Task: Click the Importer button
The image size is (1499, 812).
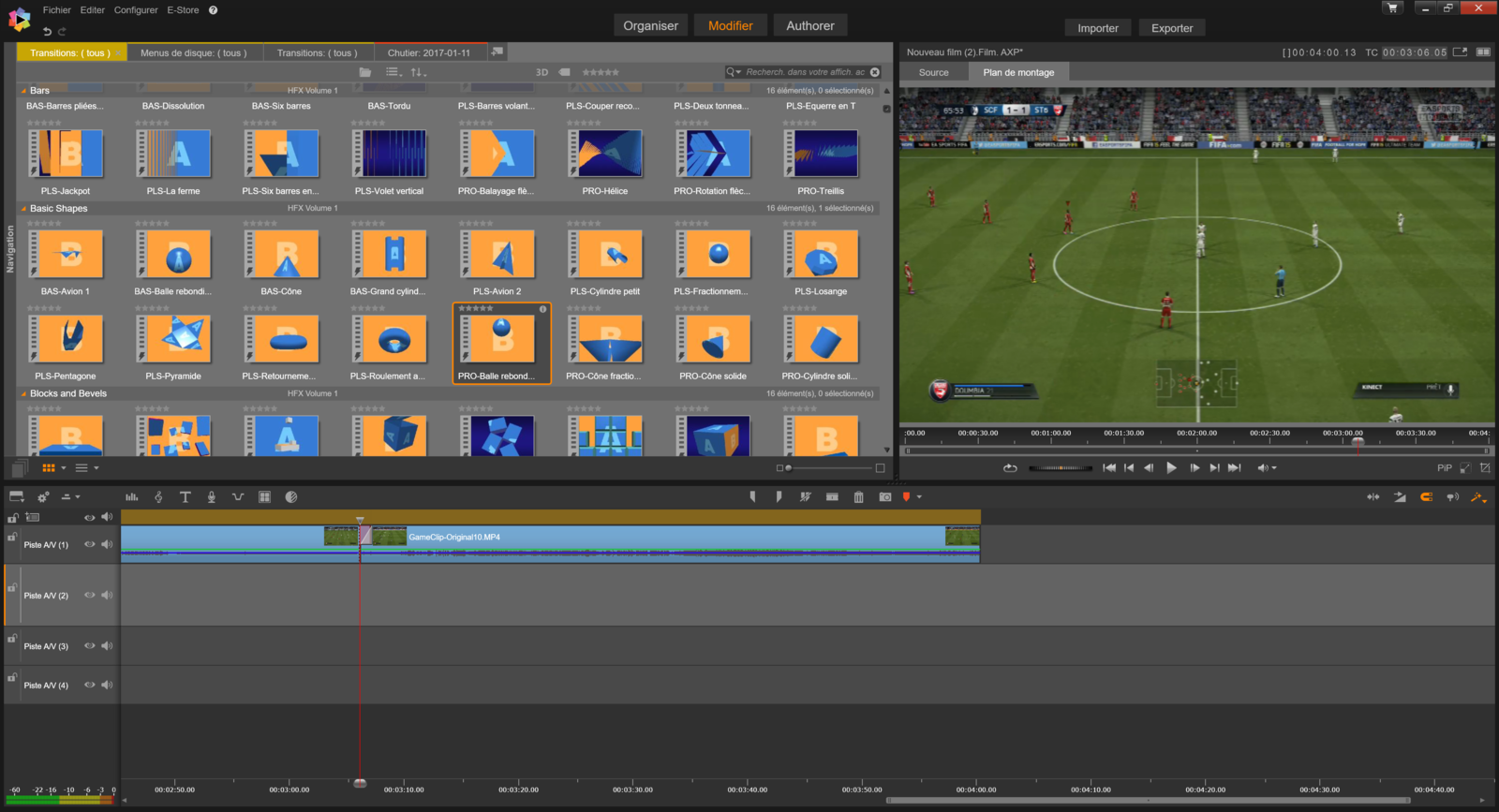Action: coord(1098,28)
